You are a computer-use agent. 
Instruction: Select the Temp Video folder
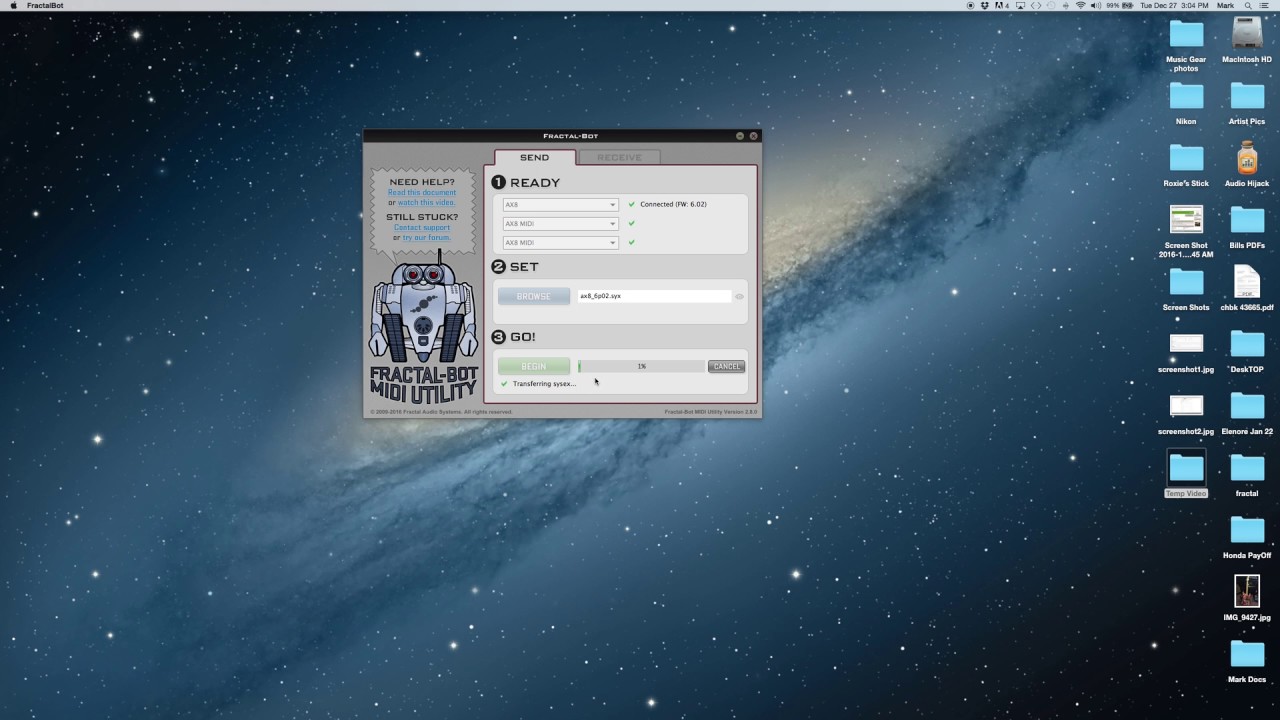(x=1186, y=468)
